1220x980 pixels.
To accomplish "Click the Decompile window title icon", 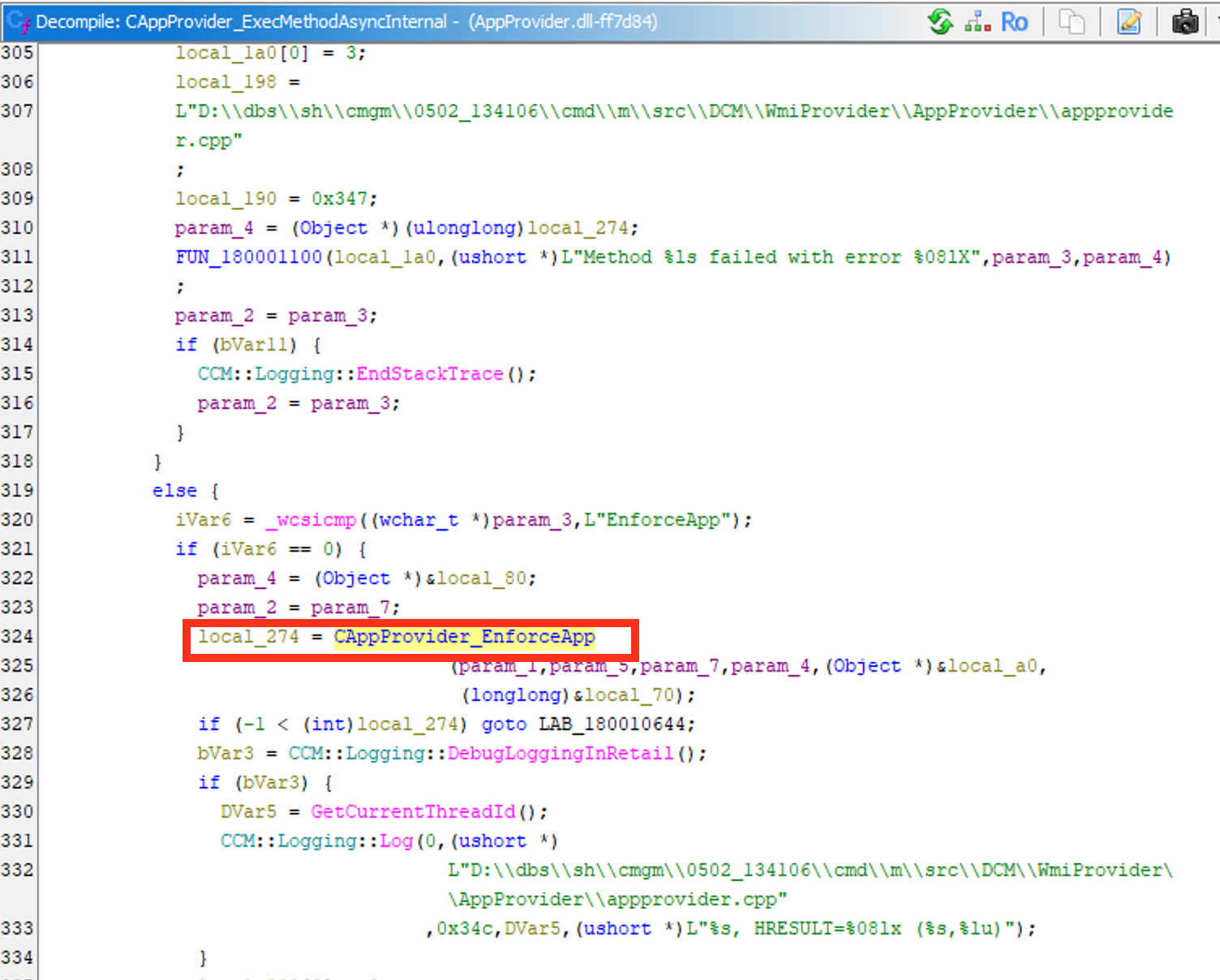I will point(18,22).
